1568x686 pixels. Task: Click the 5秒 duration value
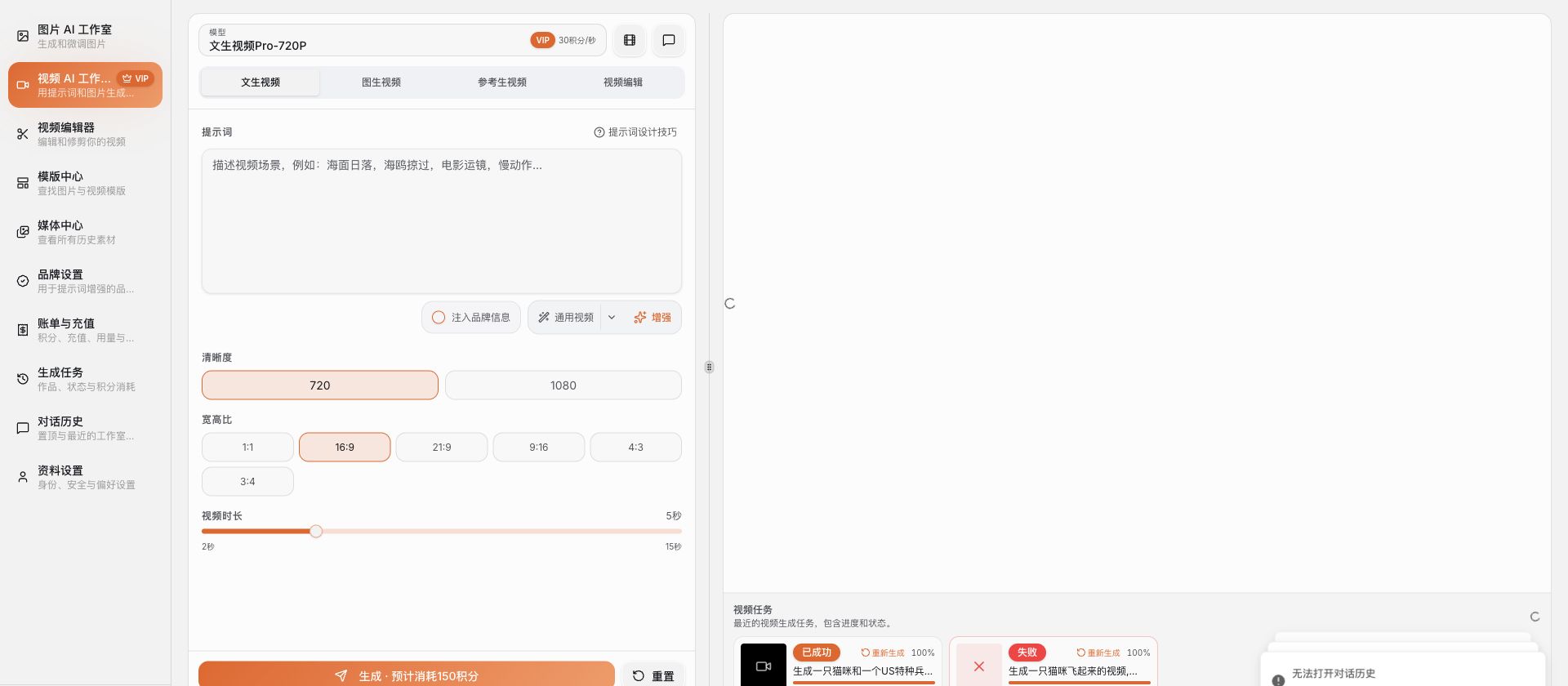click(x=674, y=516)
